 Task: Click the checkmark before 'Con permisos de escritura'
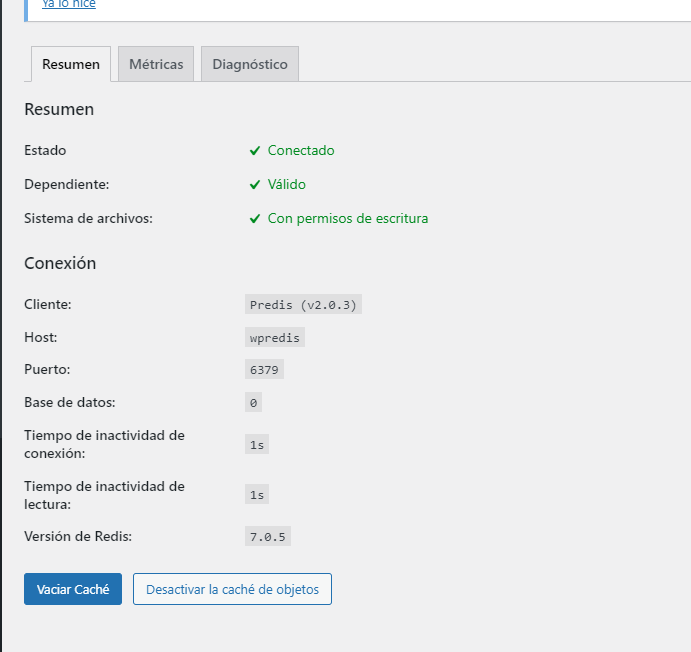click(x=255, y=219)
